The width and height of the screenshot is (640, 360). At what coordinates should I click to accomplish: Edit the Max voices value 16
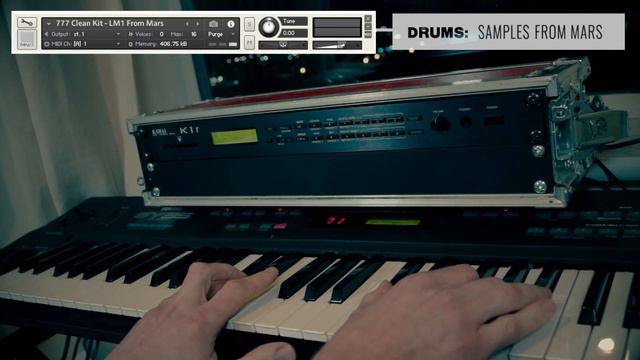pyautogui.click(x=194, y=34)
